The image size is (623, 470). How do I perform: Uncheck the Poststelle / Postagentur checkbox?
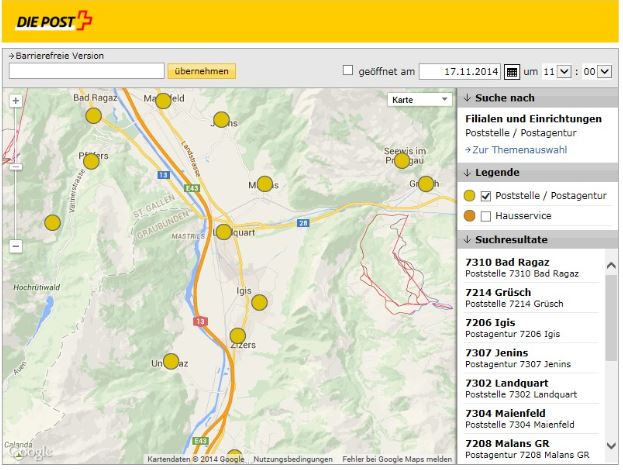486,196
